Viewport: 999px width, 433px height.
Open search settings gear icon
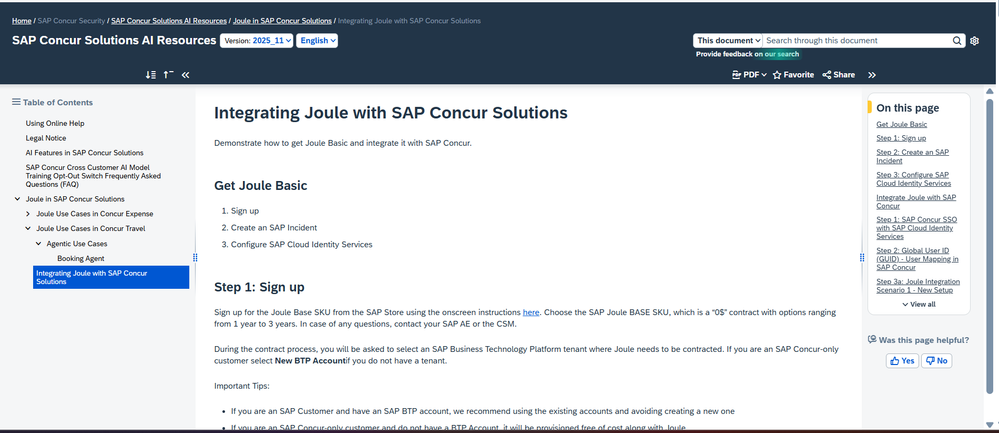pos(974,41)
